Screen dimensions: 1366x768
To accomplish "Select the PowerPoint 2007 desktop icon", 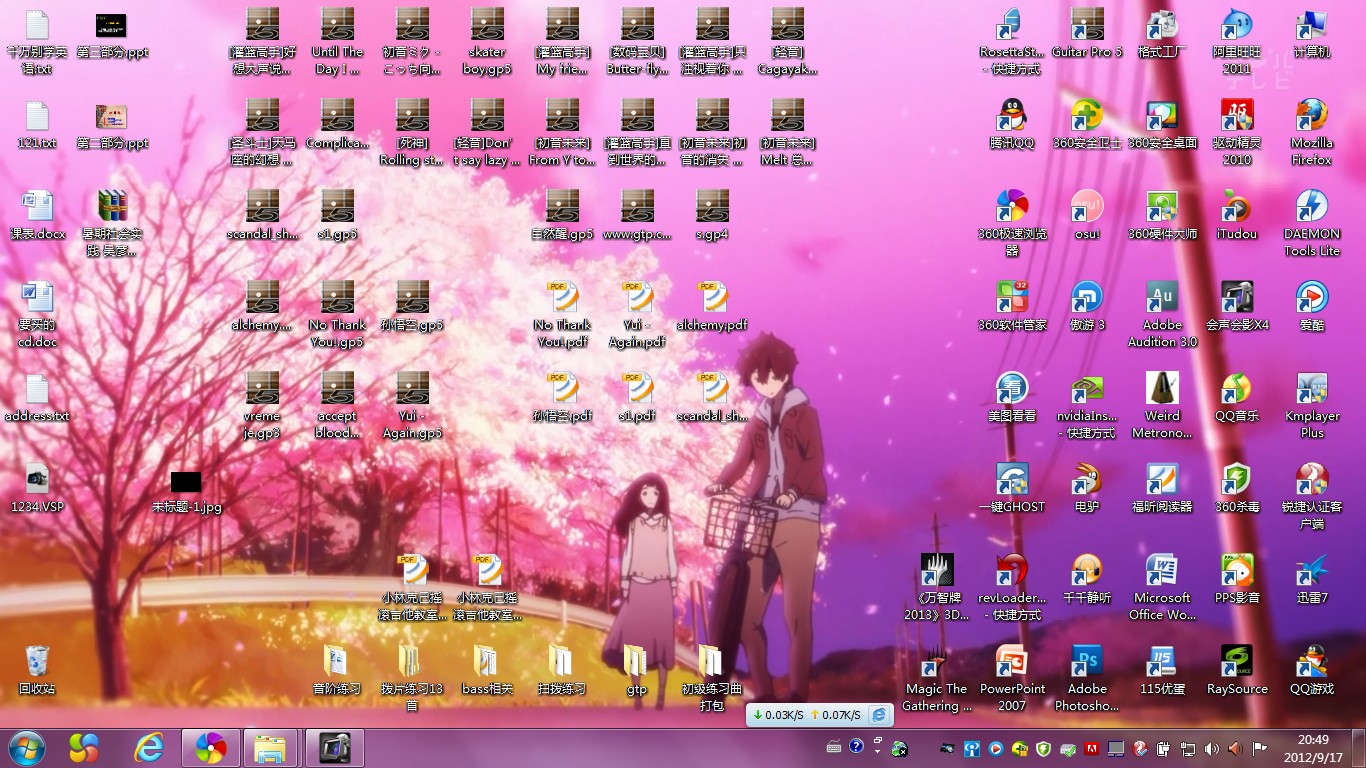I will click(x=1012, y=662).
